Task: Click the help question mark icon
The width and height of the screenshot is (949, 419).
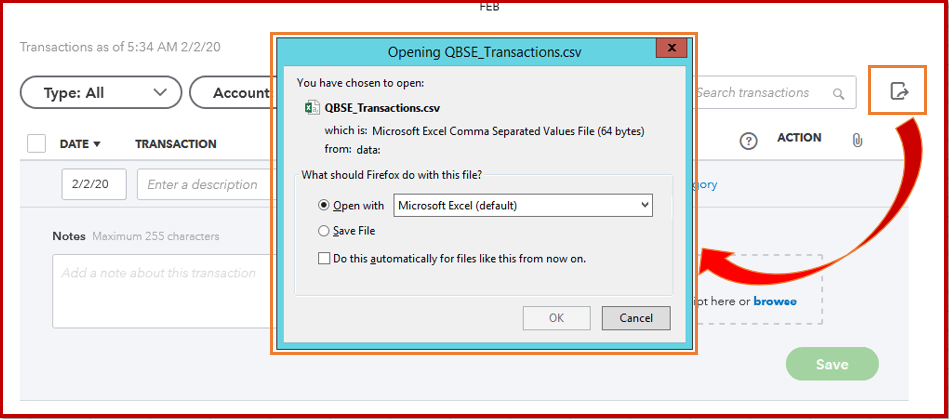Action: click(748, 141)
